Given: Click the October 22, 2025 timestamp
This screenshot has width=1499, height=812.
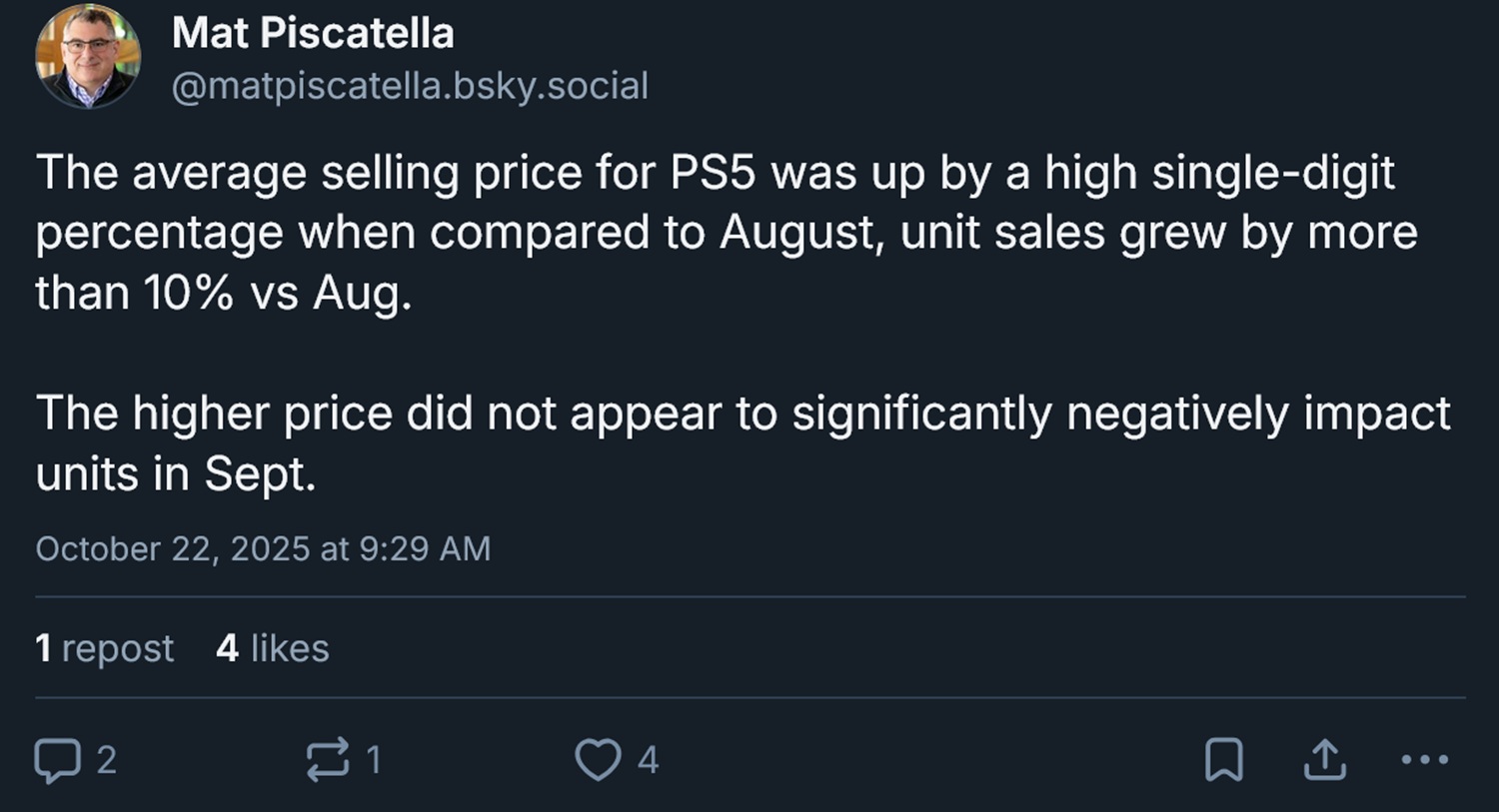Looking at the screenshot, I should [263, 548].
